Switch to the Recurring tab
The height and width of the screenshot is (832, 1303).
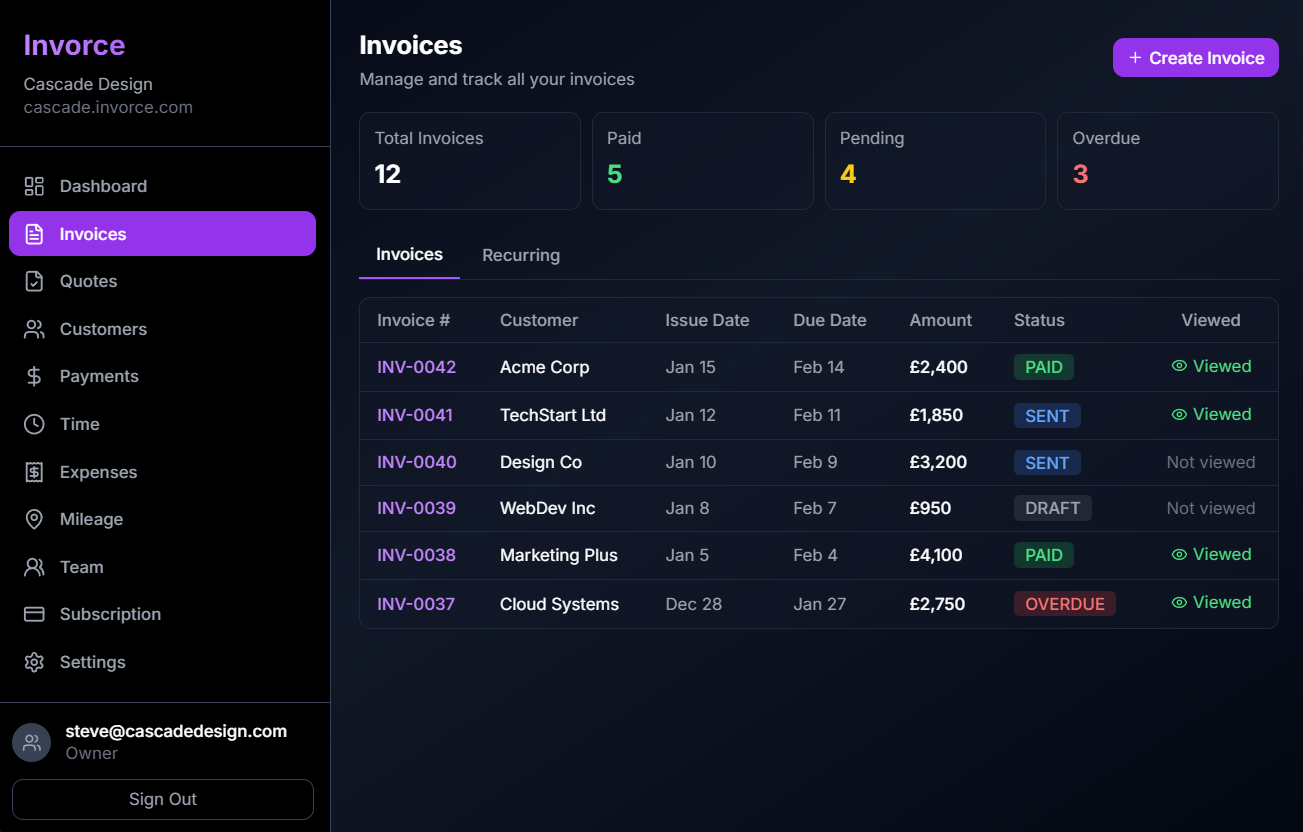[x=520, y=255]
